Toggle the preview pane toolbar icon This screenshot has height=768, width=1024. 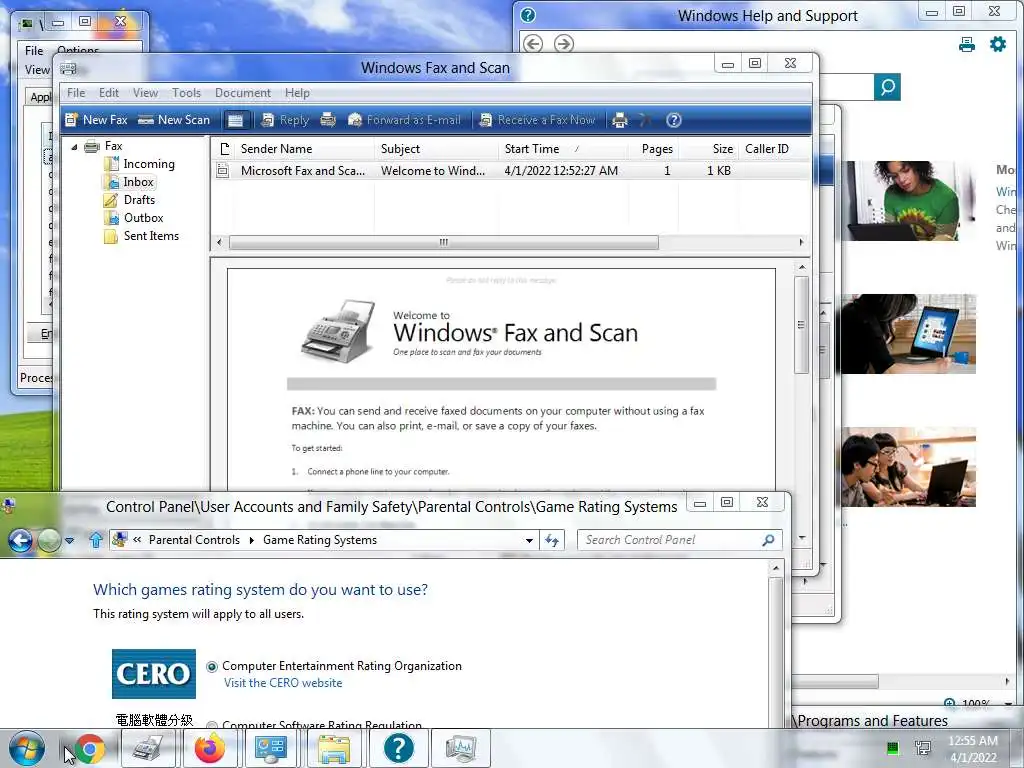235,120
